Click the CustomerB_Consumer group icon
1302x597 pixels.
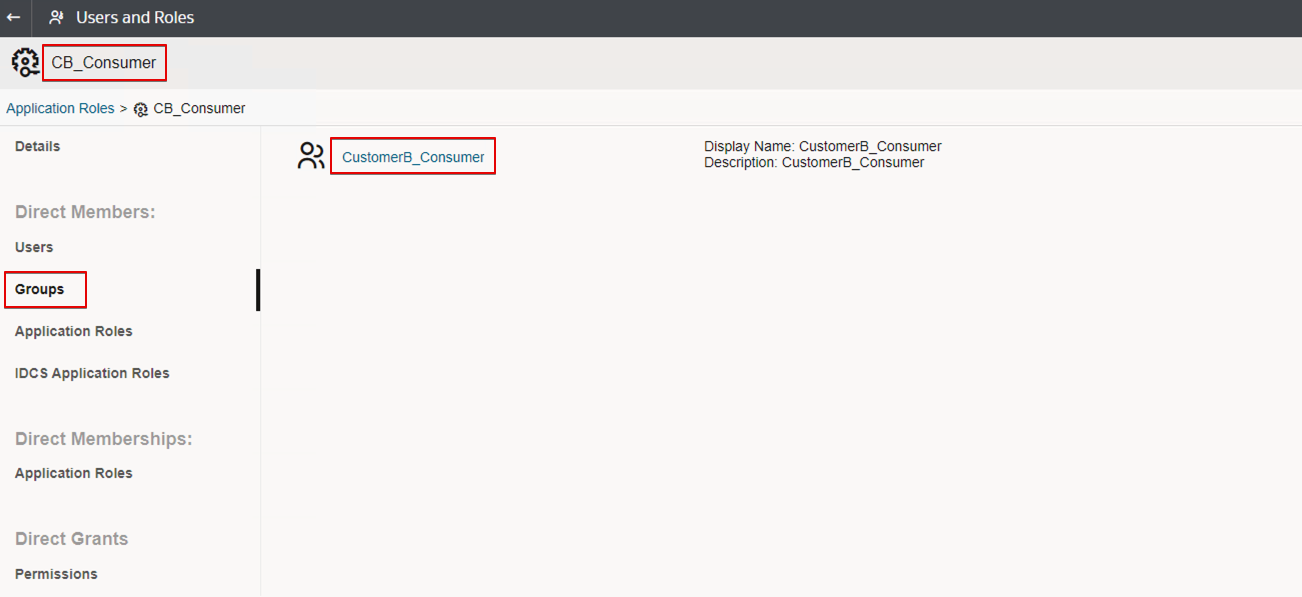[x=311, y=156]
